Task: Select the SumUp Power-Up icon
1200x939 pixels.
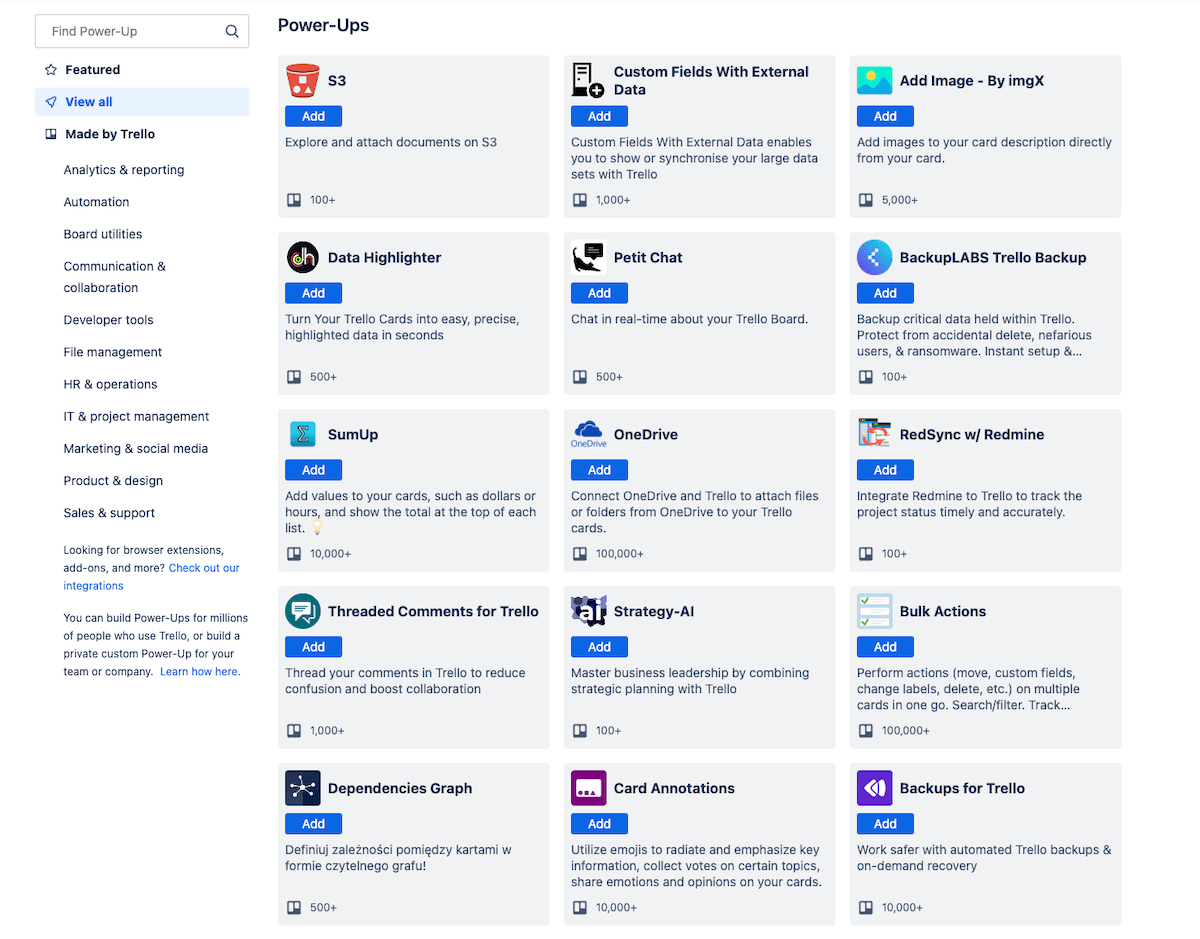Action: click(x=303, y=434)
